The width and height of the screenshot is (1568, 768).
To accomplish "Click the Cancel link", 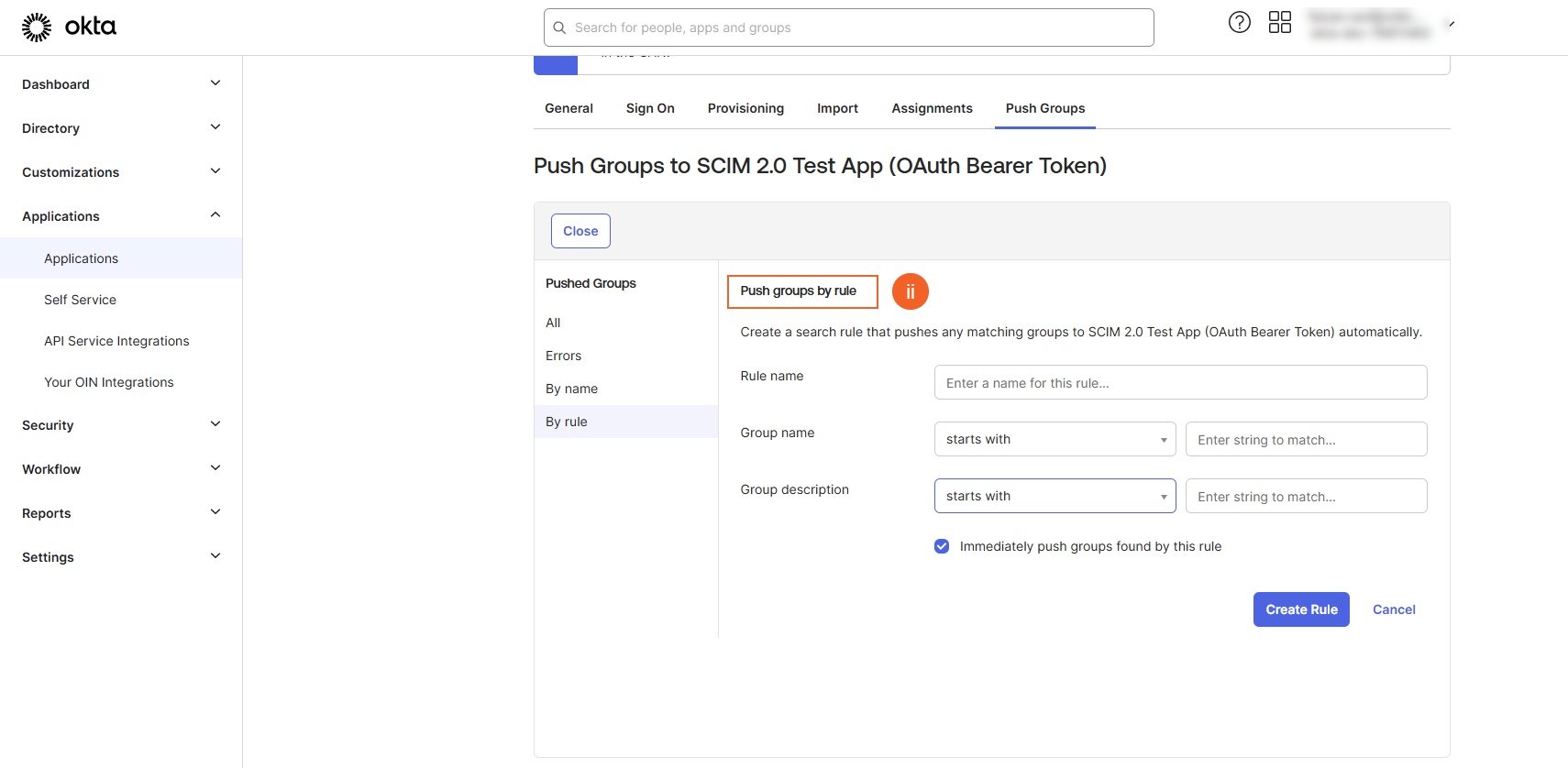I will click(1393, 609).
